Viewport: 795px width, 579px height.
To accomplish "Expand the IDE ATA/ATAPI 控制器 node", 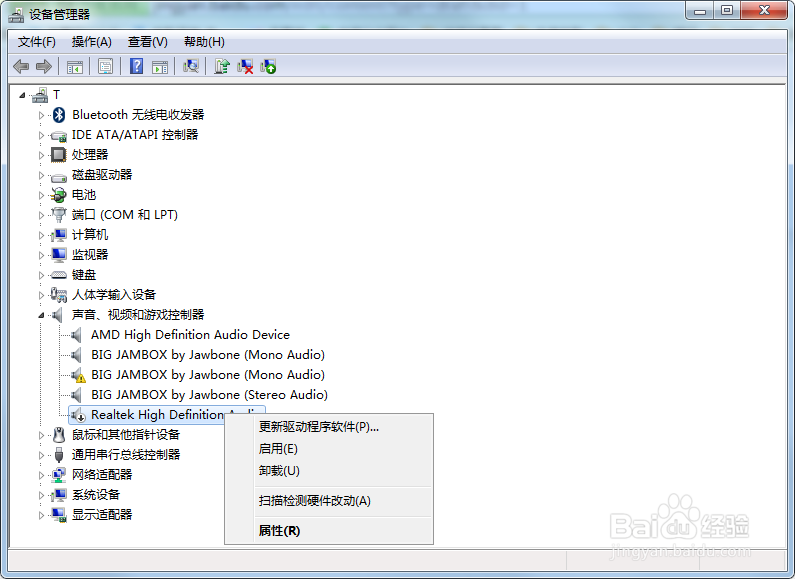I will click(41, 135).
